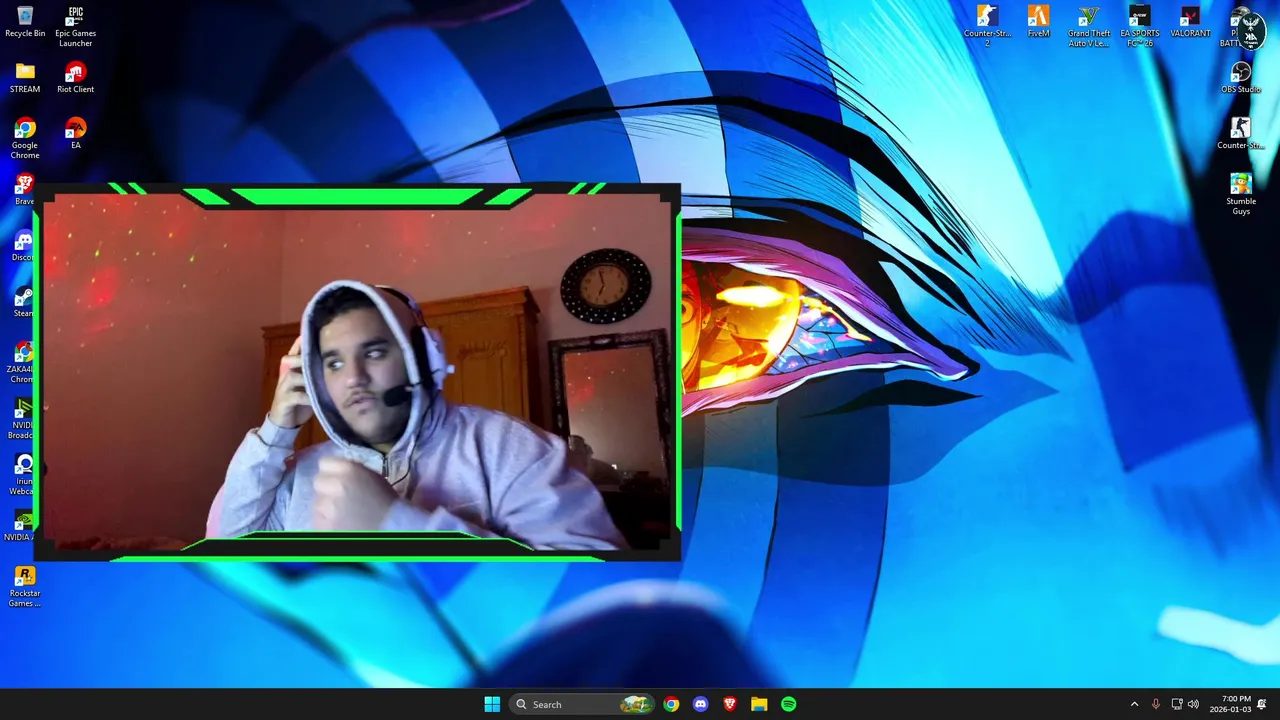1280x720 pixels.
Task: Open Counter-Strike 2 shortcut with orange icon
Action: (987, 26)
